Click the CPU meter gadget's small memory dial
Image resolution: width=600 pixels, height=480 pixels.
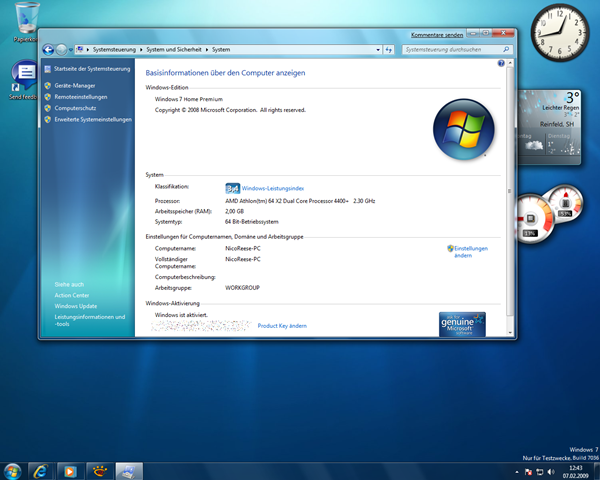click(x=565, y=203)
